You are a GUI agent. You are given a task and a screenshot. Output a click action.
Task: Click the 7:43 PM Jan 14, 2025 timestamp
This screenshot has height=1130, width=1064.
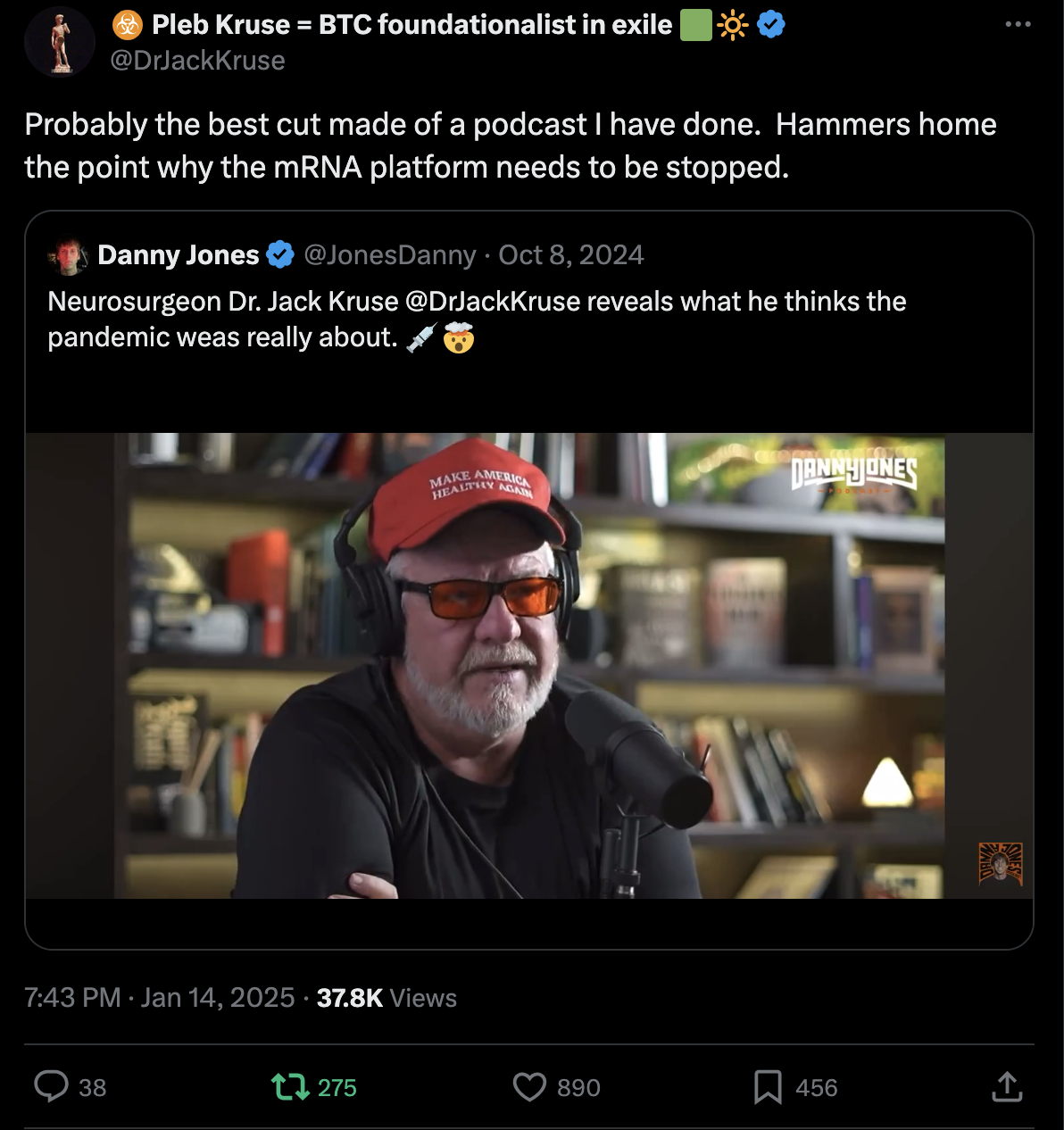coord(160,997)
